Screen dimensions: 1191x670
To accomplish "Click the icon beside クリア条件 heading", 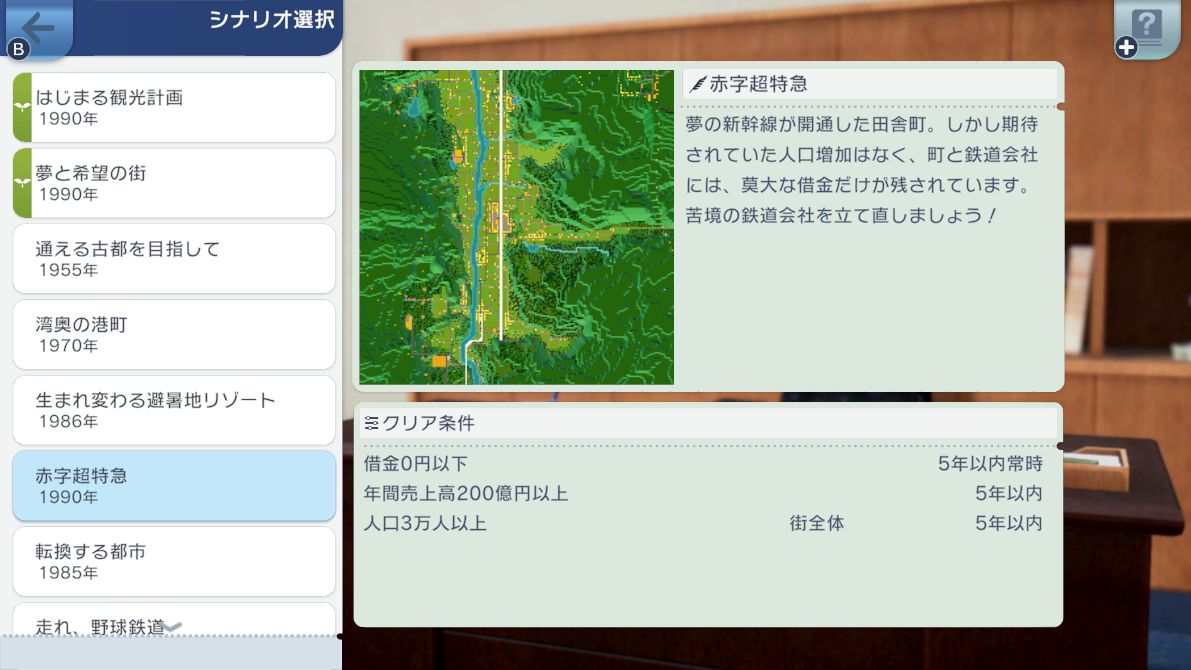I will tap(372, 423).
